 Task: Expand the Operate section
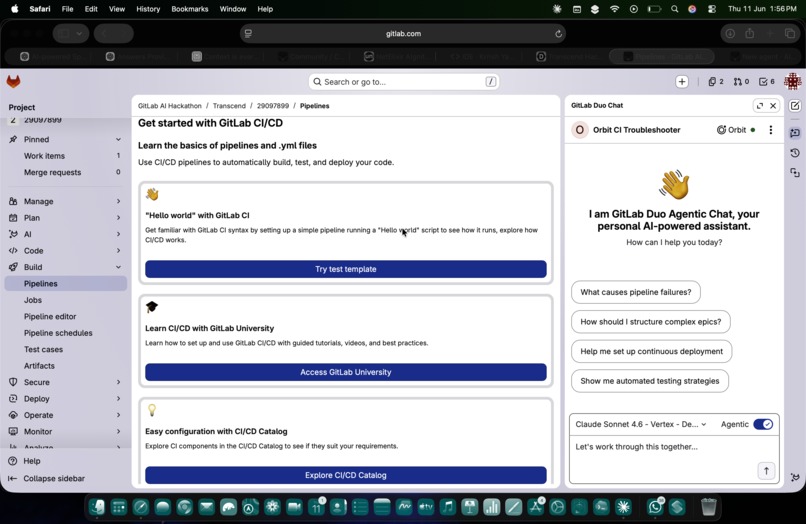(66, 415)
